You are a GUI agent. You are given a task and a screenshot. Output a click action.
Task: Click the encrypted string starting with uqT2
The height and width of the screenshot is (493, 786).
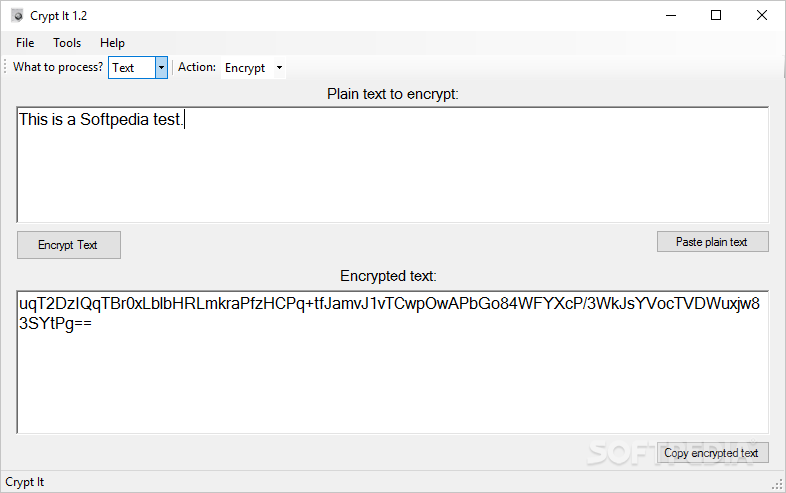389,313
